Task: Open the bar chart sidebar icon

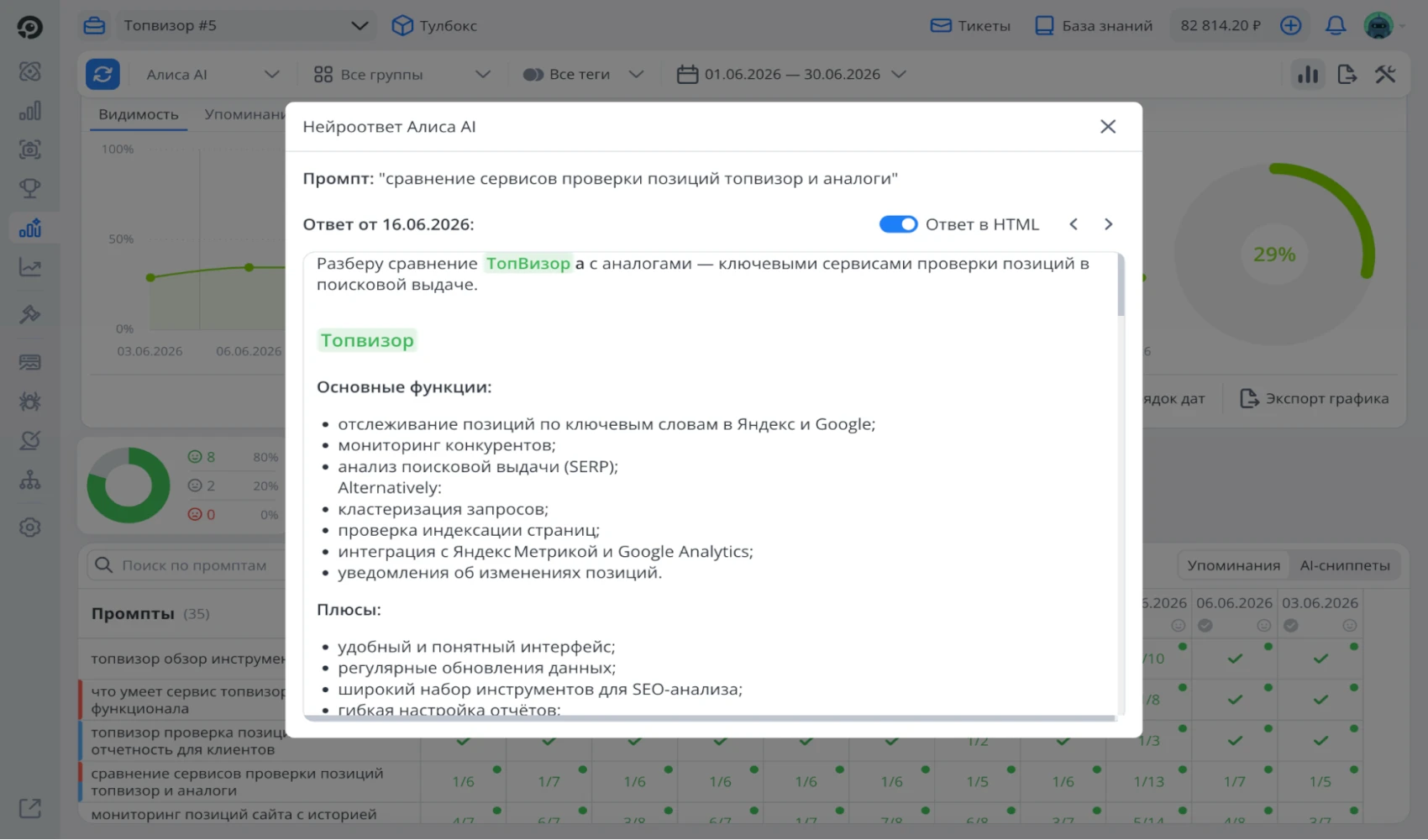Action: [30, 110]
